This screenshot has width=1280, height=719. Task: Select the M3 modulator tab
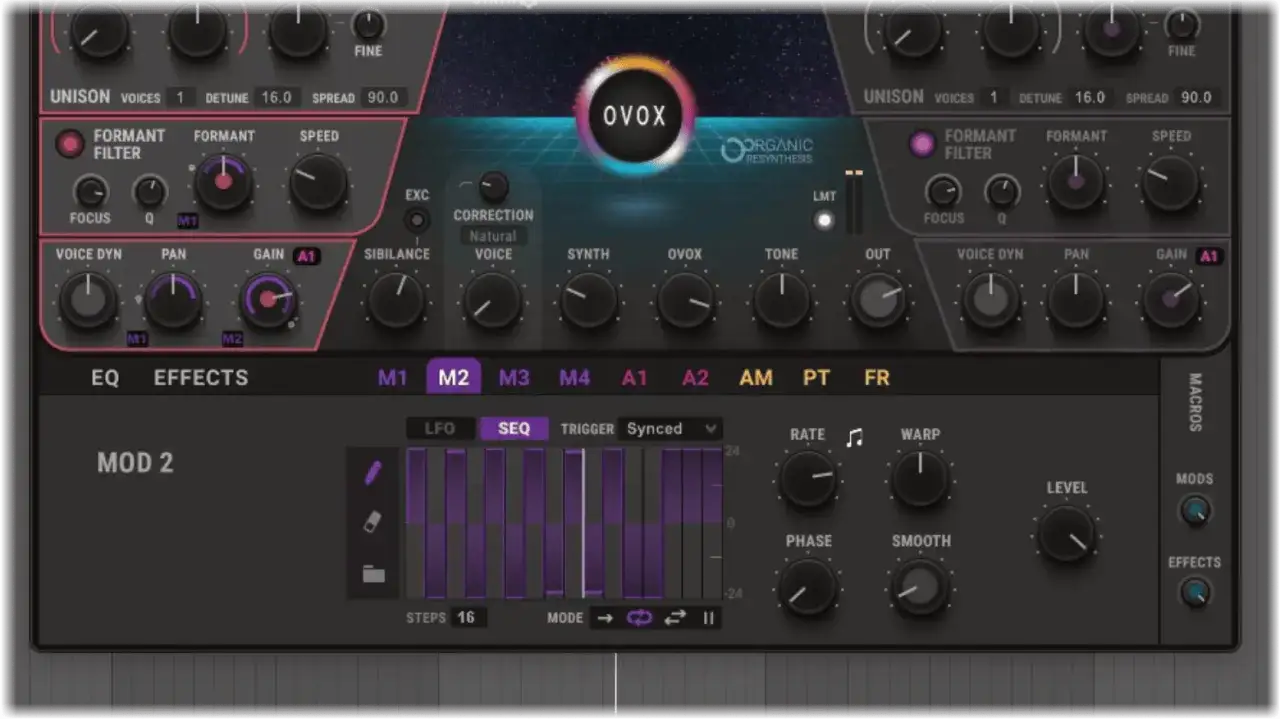tap(514, 378)
